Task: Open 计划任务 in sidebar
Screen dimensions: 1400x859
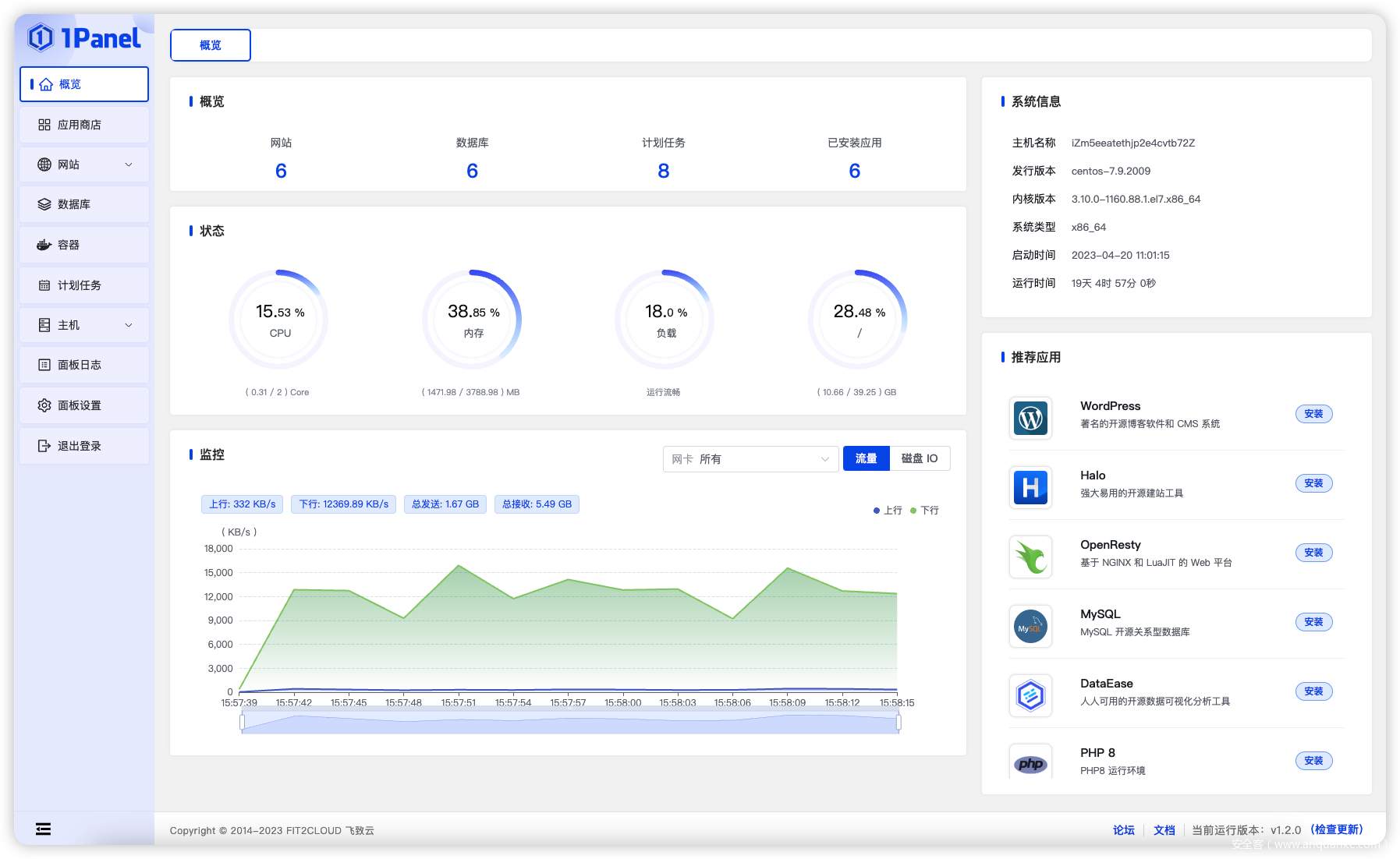Action: pos(84,285)
